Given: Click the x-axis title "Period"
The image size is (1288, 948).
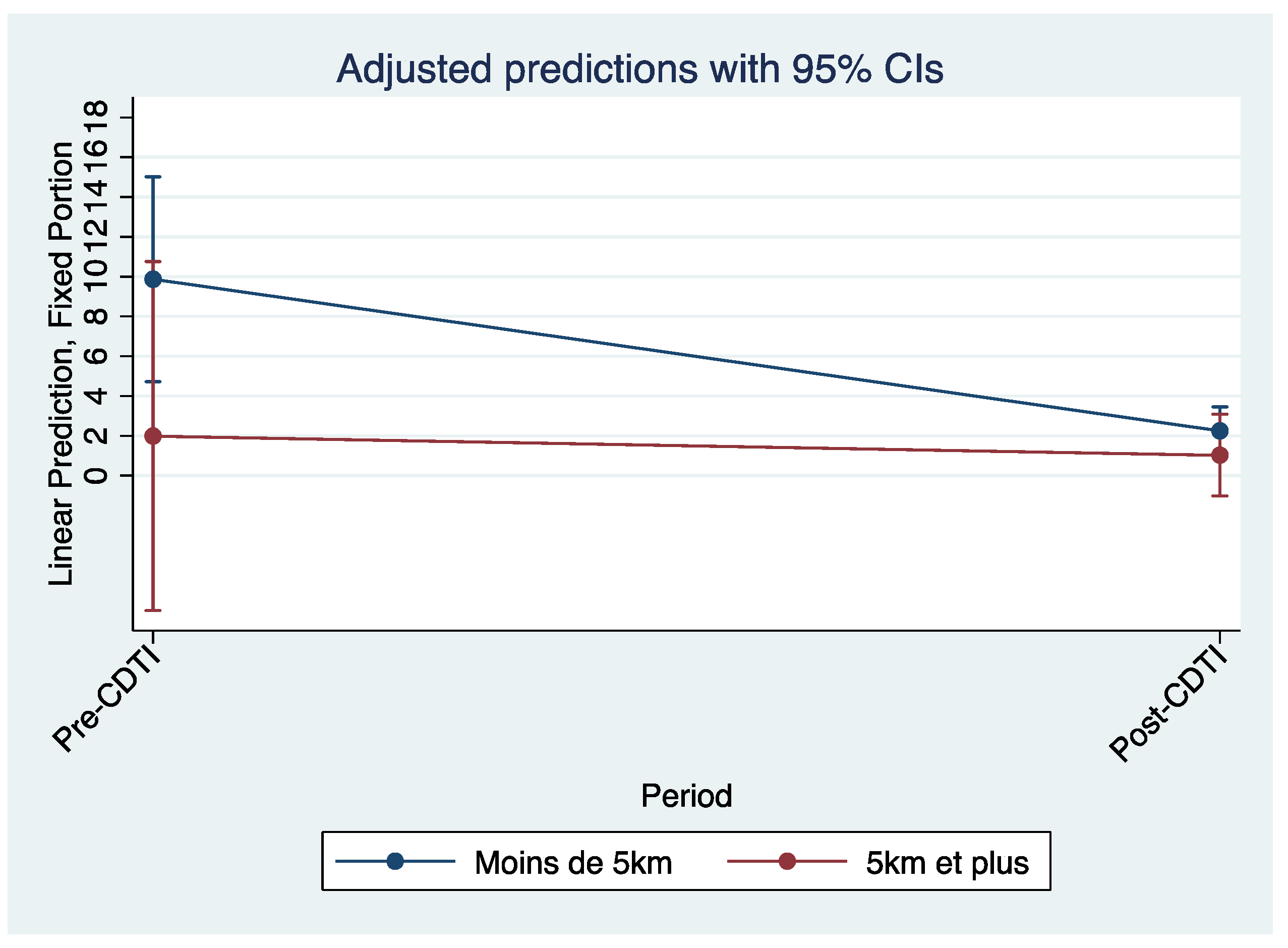Looking at the screenshot, I should tap(686, 796).
